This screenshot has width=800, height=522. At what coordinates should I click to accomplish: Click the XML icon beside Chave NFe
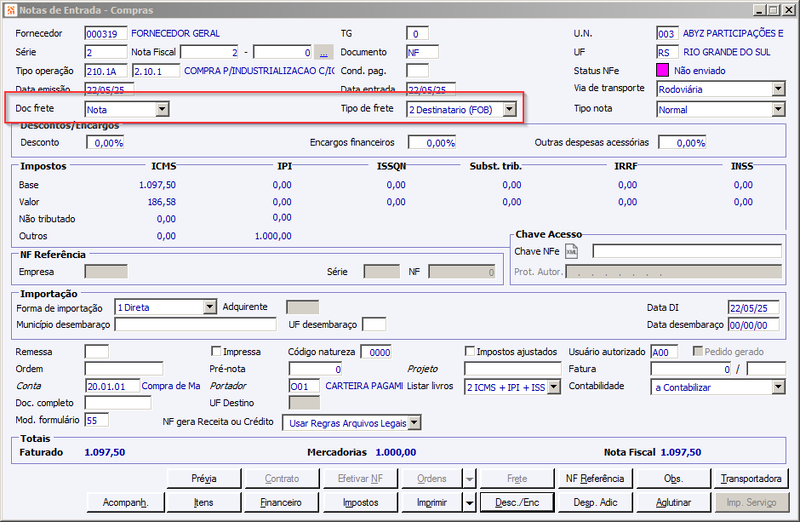571,252
